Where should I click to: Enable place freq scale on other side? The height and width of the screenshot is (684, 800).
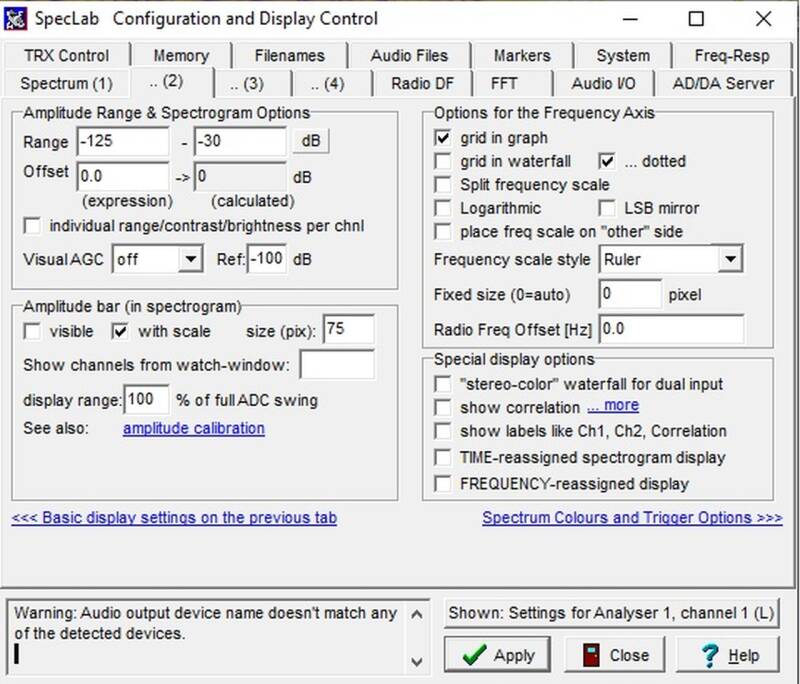pyautogui.click(x=442, y=231)
